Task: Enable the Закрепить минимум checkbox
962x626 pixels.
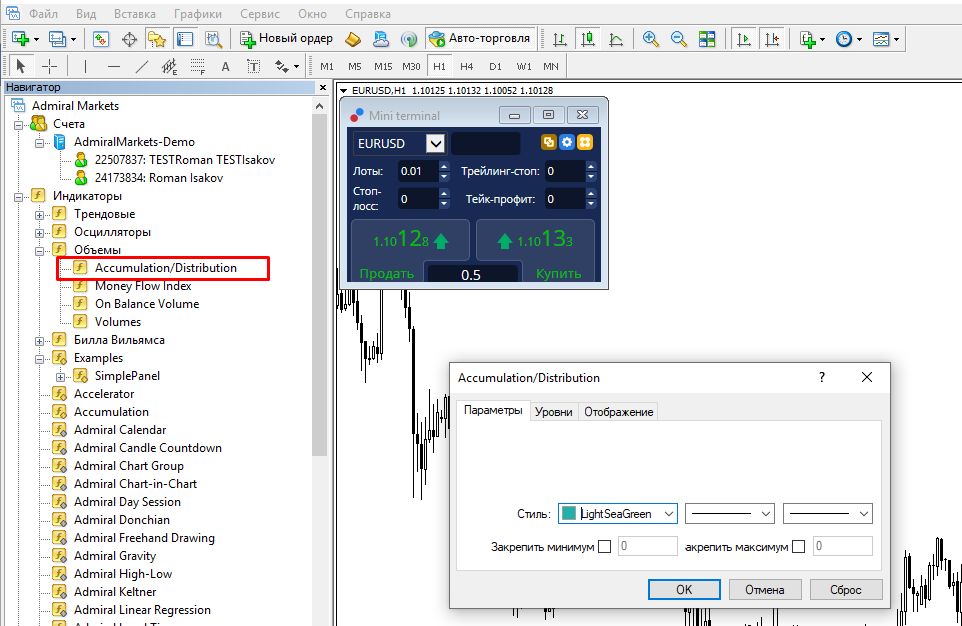Action: point(604,547)
